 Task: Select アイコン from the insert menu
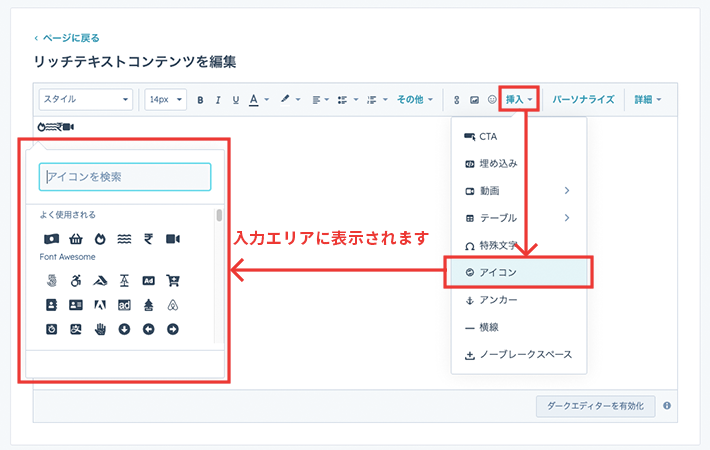click(519, 272)
